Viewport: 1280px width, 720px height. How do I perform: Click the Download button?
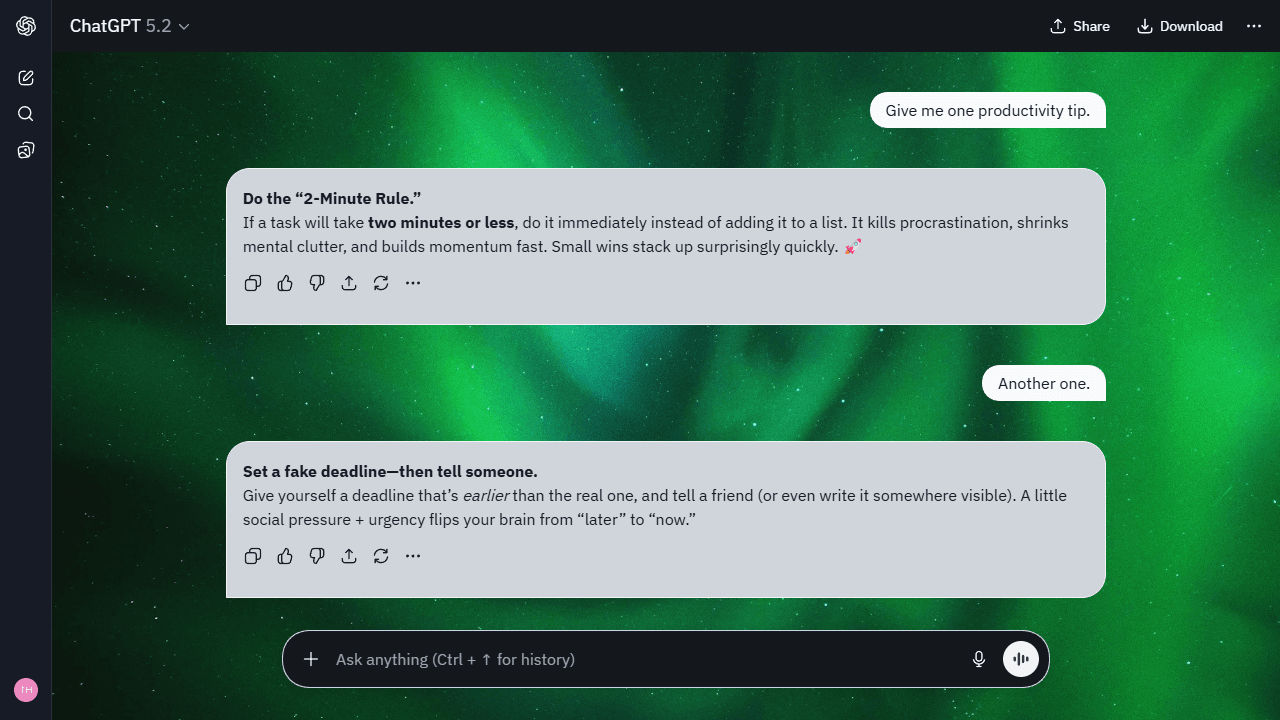(x=1180, y=26)
